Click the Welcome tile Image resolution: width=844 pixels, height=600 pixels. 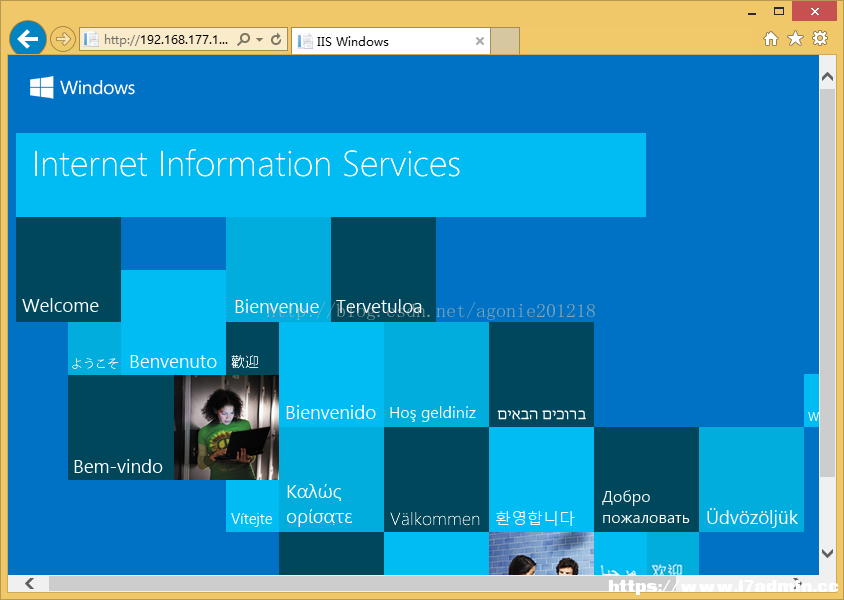coord(68,270)
